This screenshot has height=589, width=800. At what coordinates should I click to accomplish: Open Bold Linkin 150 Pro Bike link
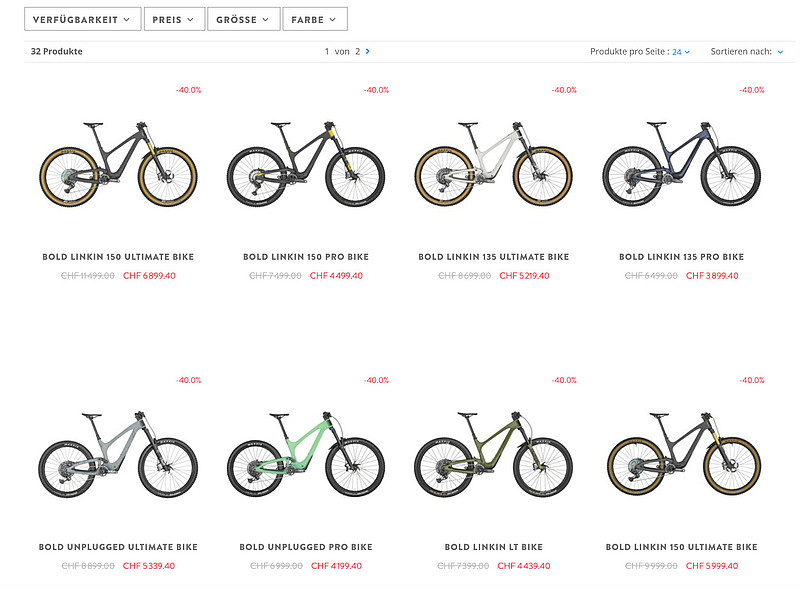click(306, 257)
